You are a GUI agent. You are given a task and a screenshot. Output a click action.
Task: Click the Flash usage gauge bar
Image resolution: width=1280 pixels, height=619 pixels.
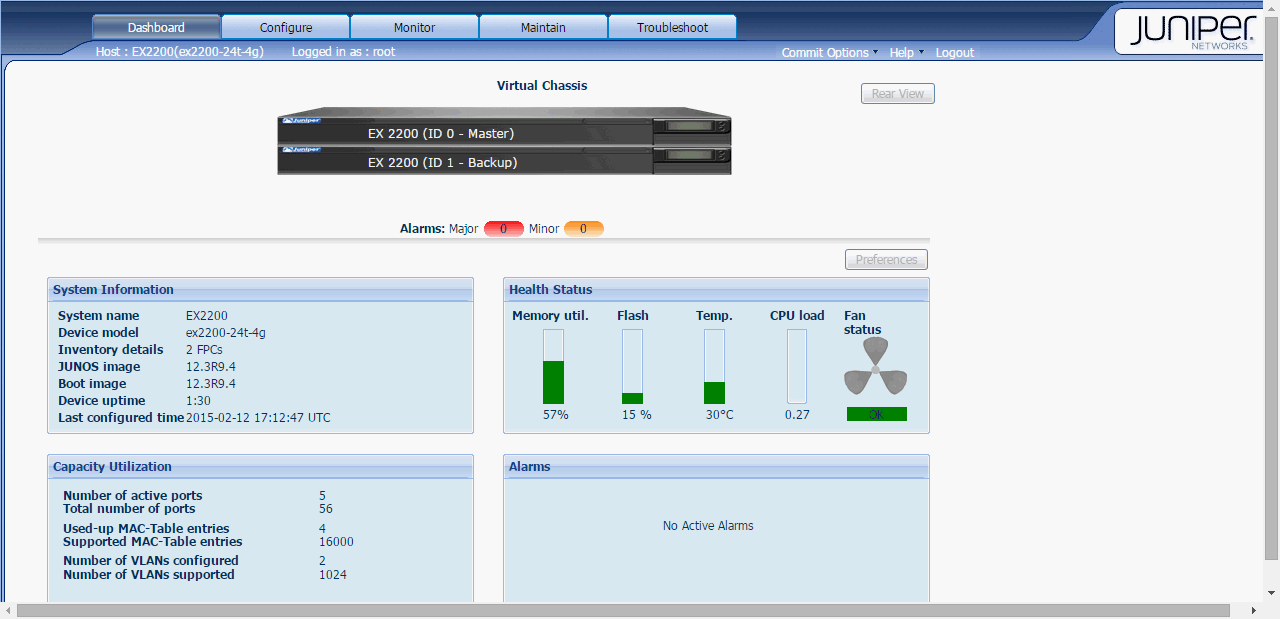[x=632, y=367]
